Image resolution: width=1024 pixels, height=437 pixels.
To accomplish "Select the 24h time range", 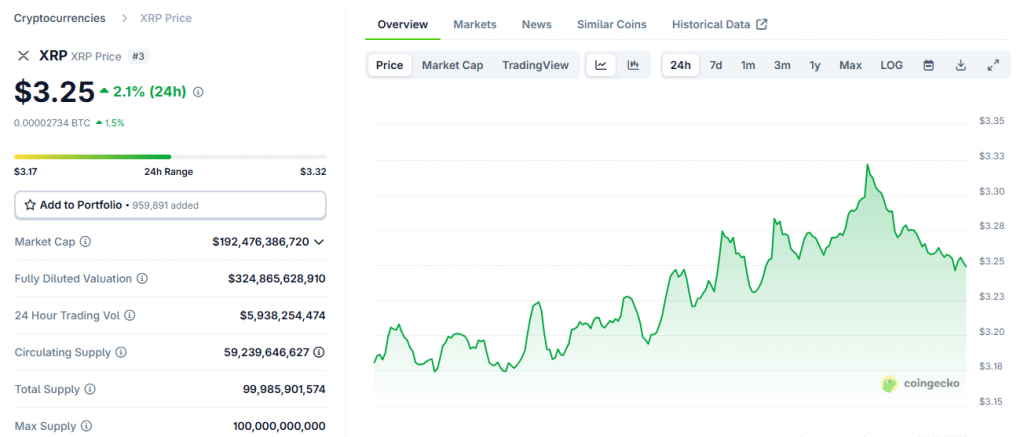I will (x=680, y=65).
